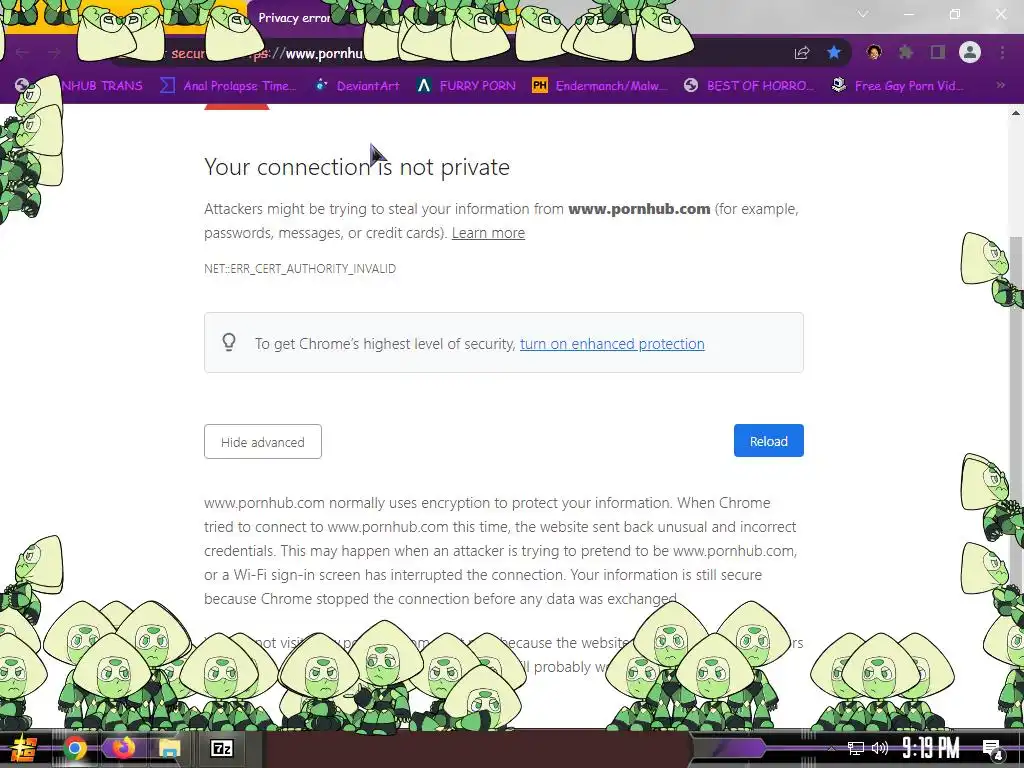Open the notification center icon
The height and width of the screenshot is (768, 1024).
[x=992, y=748]
